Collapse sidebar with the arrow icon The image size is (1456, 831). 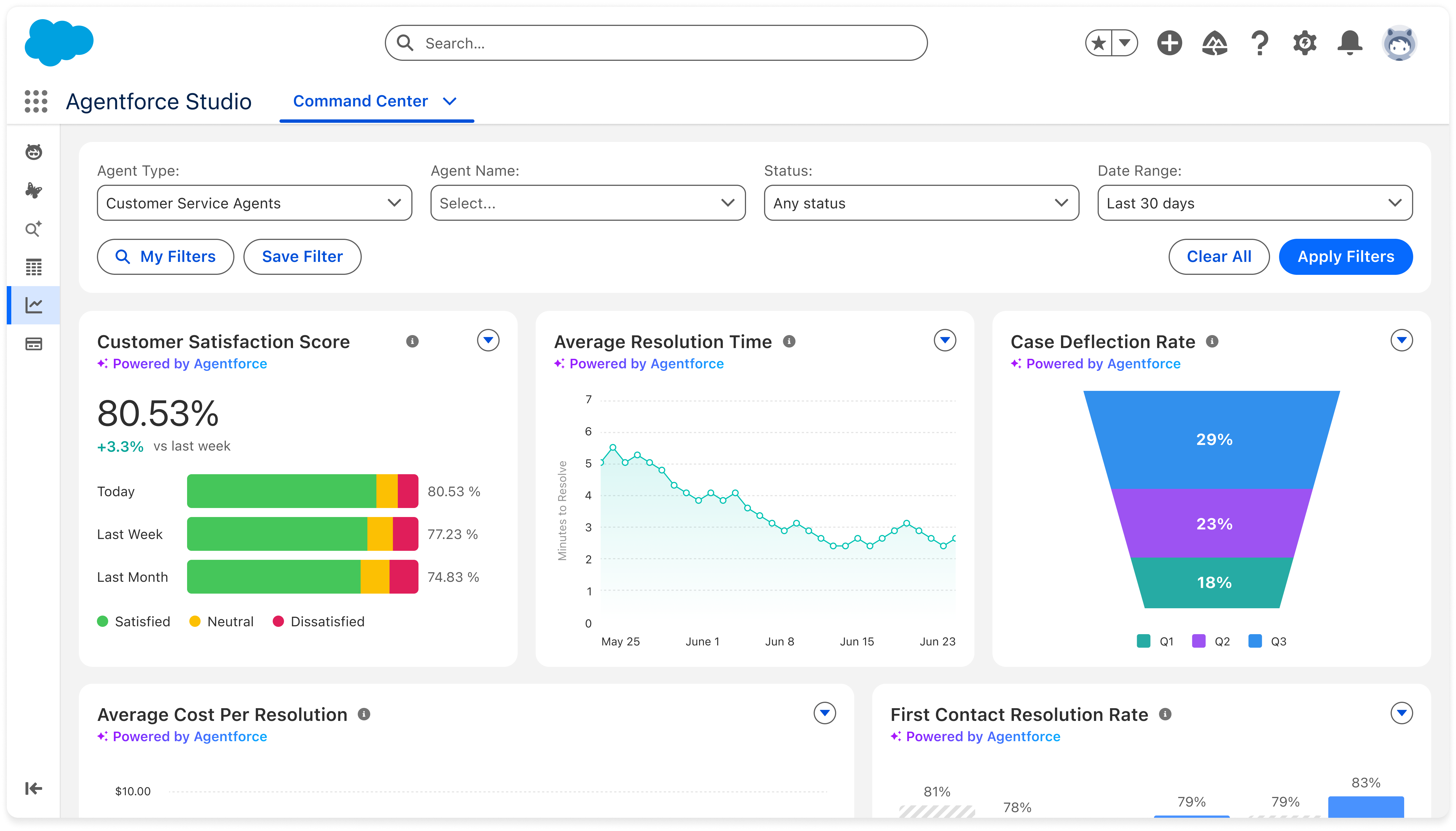pyautogui.click(x=34, y=788)
